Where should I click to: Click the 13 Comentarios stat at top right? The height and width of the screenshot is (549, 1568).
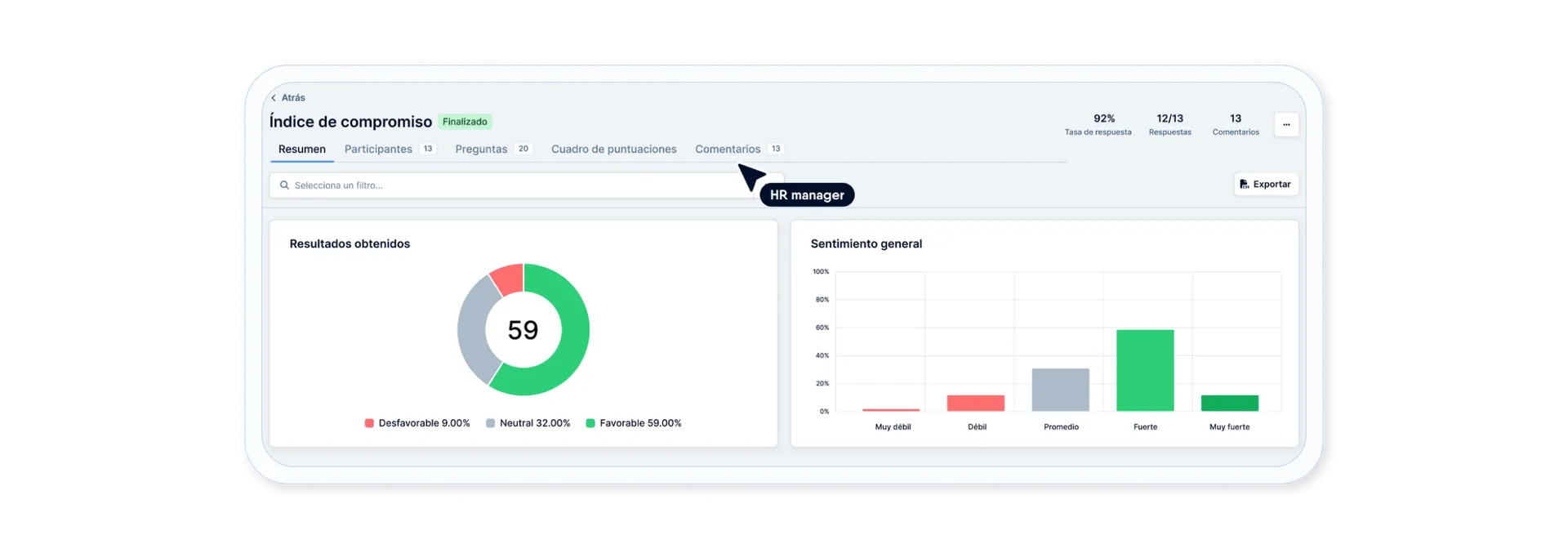click(x=1236, y=124)
